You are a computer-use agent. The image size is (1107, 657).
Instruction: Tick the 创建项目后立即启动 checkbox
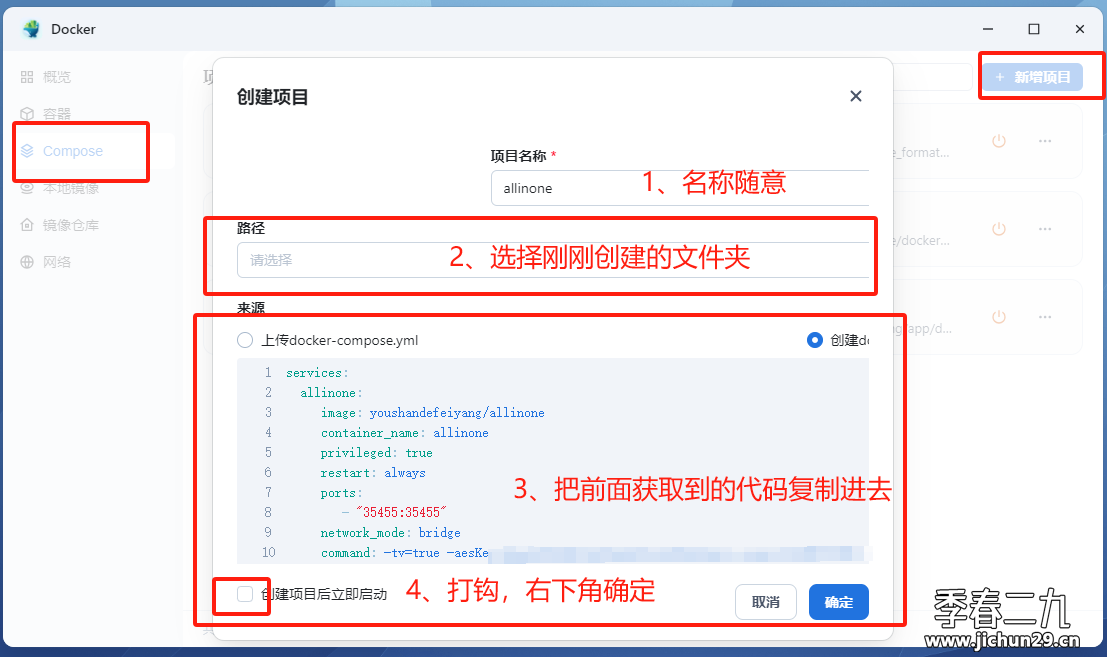245,594
